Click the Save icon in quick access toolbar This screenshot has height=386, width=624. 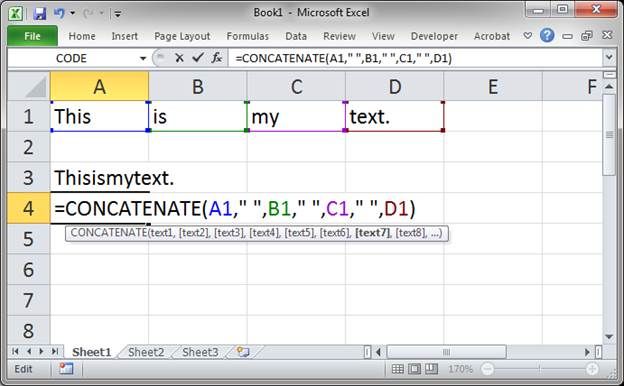(39, 14)
